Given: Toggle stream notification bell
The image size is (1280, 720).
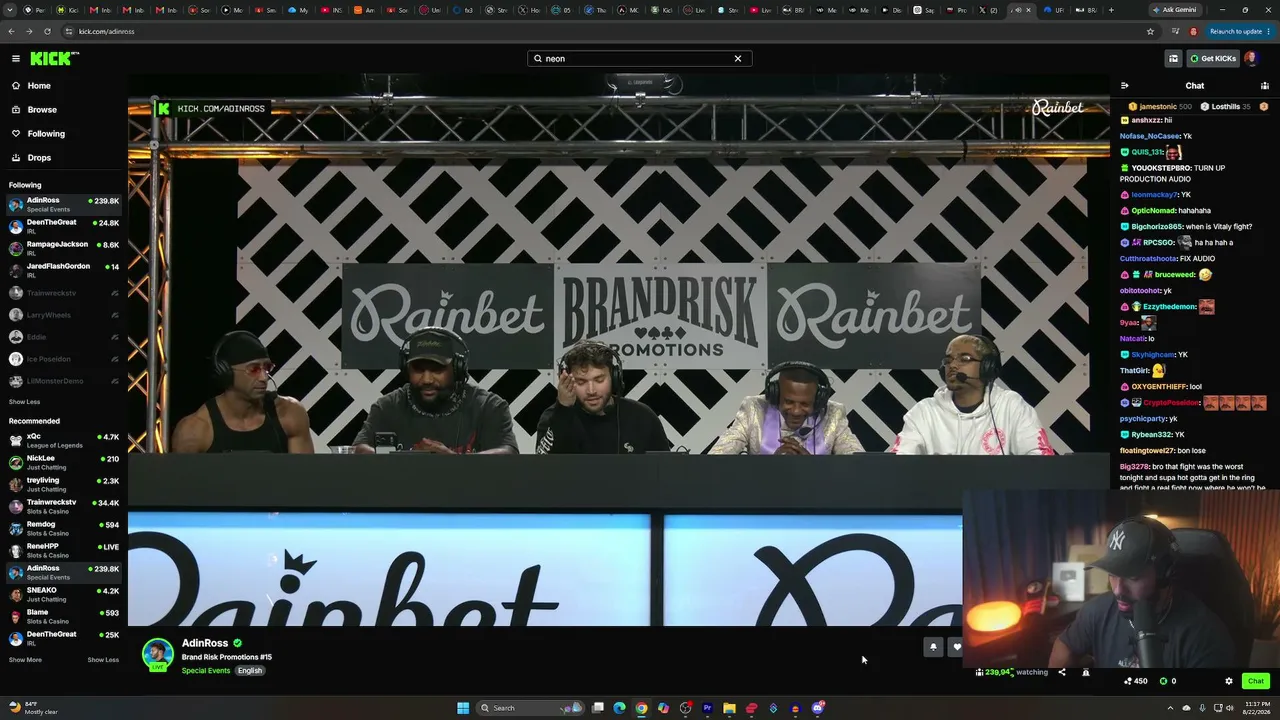Looking at the screenshot, I should click(x=933, y=647).
